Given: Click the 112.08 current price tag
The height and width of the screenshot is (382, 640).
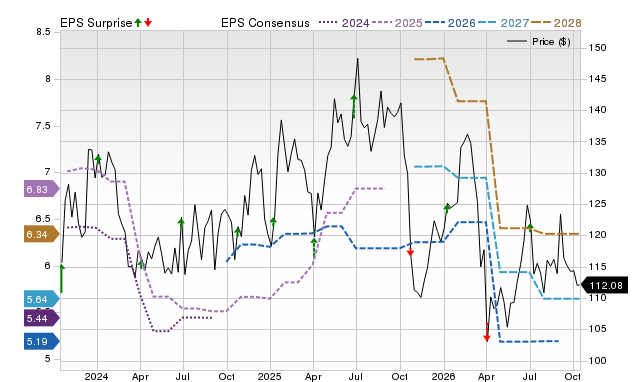Looking at the screenshot, I should tap(604, 285).
